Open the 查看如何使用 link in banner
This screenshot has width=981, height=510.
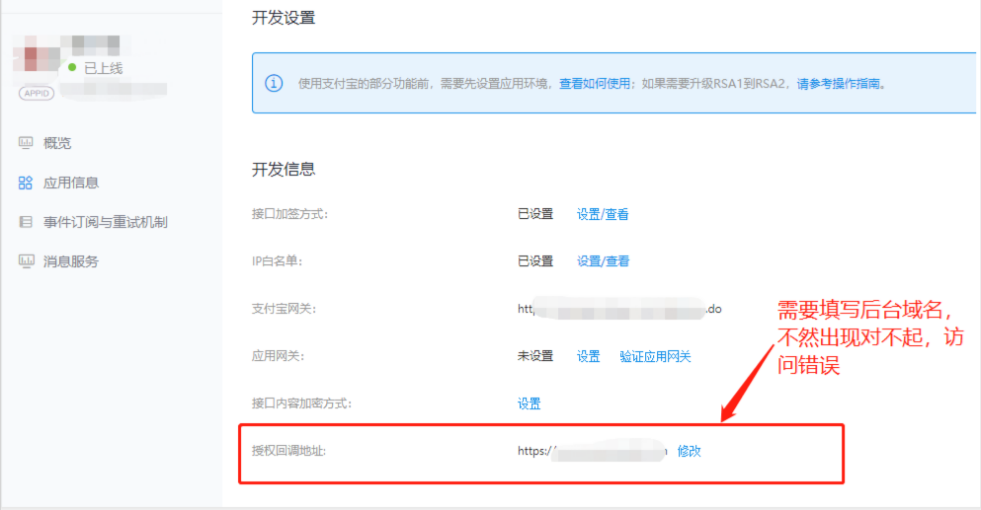pyautogui.click(x=594, y=84)
